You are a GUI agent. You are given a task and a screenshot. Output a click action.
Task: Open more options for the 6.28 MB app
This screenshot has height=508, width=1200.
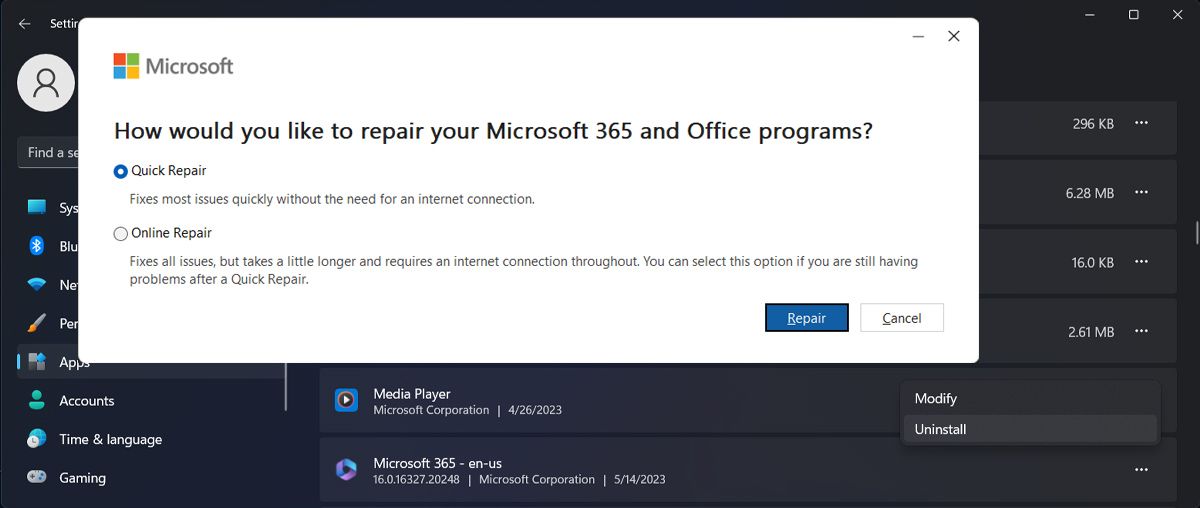[x=1141, y=192]
